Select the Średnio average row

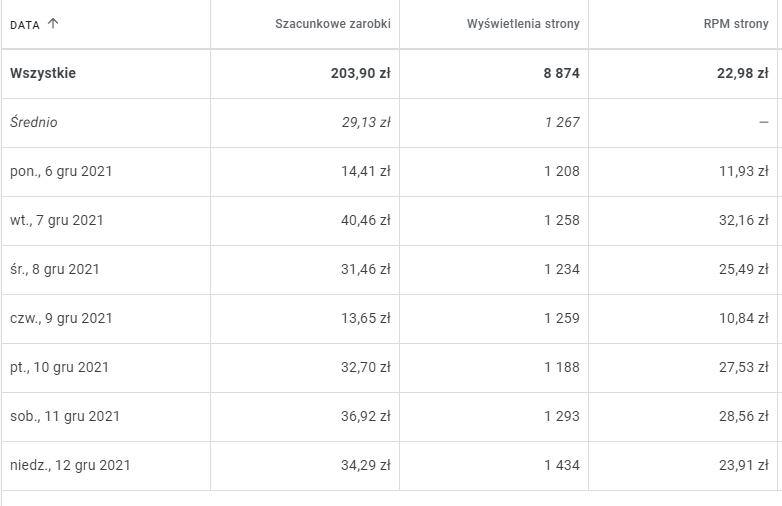pyautogui.click(x=34, y=122)
